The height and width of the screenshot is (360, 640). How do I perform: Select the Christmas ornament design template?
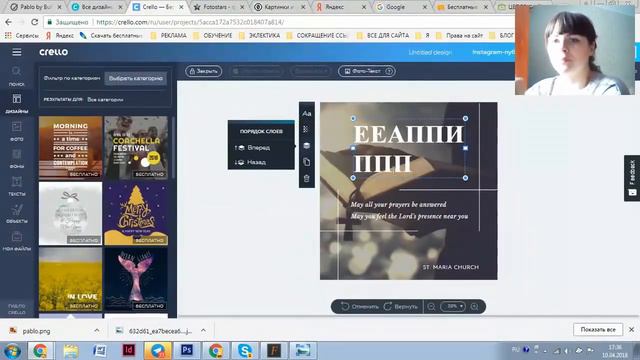pos(70,213)
